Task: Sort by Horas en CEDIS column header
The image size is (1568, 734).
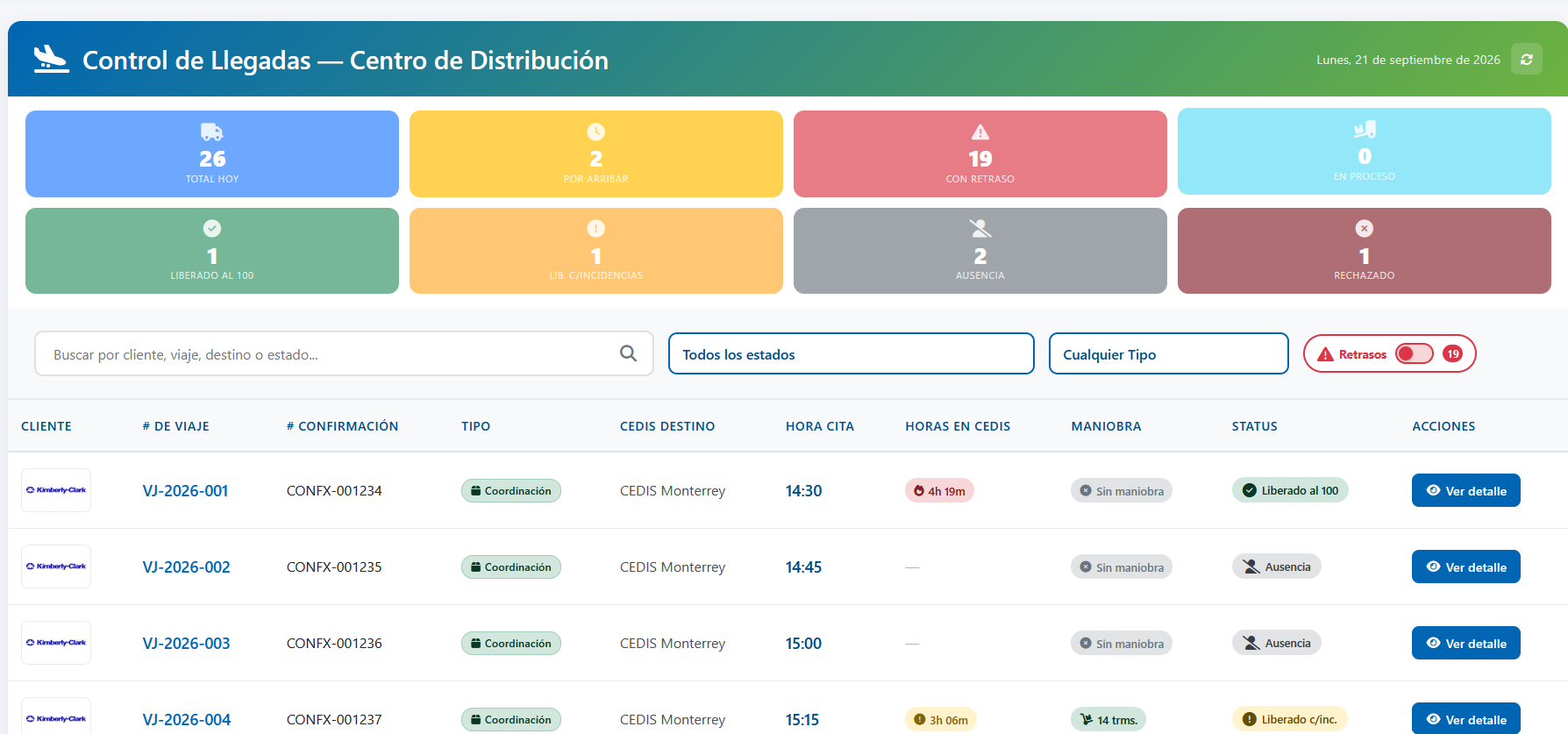Action: pyautogui.click(x=958, y=426)
